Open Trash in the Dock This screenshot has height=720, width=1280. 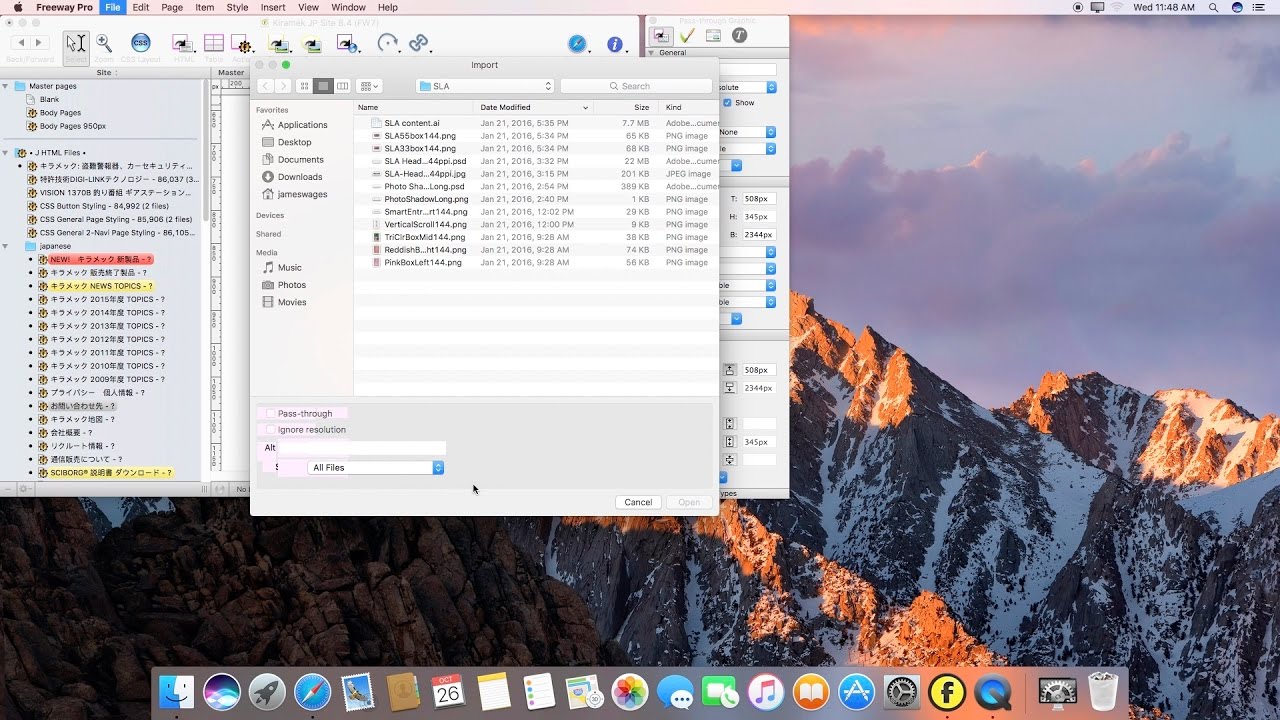[1102, 692]
